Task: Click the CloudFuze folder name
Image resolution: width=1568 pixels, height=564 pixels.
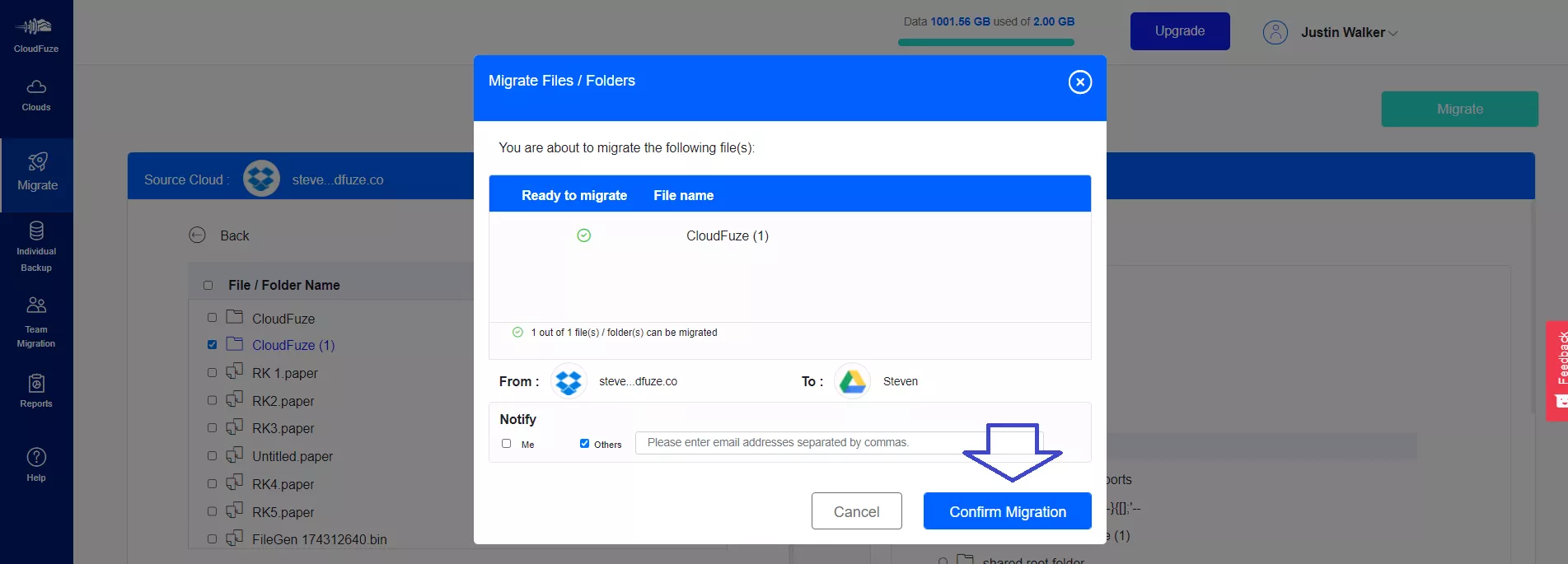Action: click(283, 319)
